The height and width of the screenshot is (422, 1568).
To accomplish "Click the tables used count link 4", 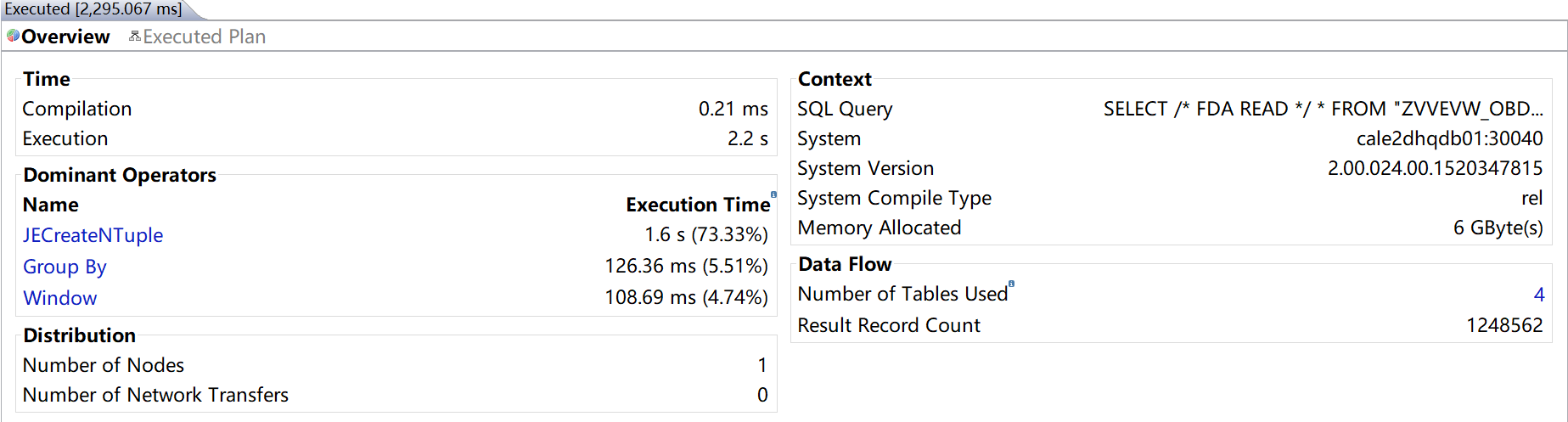I will [x=1538, y=295].
